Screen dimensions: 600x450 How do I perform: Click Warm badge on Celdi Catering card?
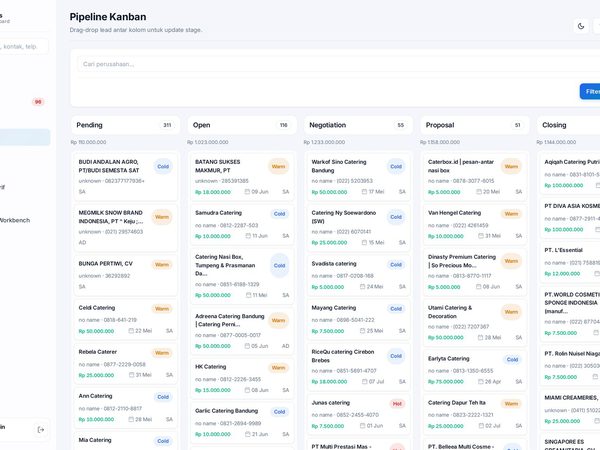(162, 309)
